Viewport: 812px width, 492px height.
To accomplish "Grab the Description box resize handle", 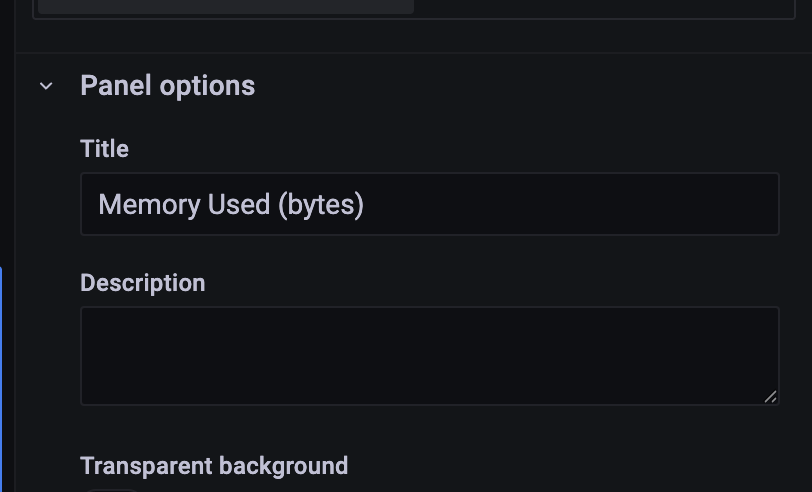I will (770, 396).
